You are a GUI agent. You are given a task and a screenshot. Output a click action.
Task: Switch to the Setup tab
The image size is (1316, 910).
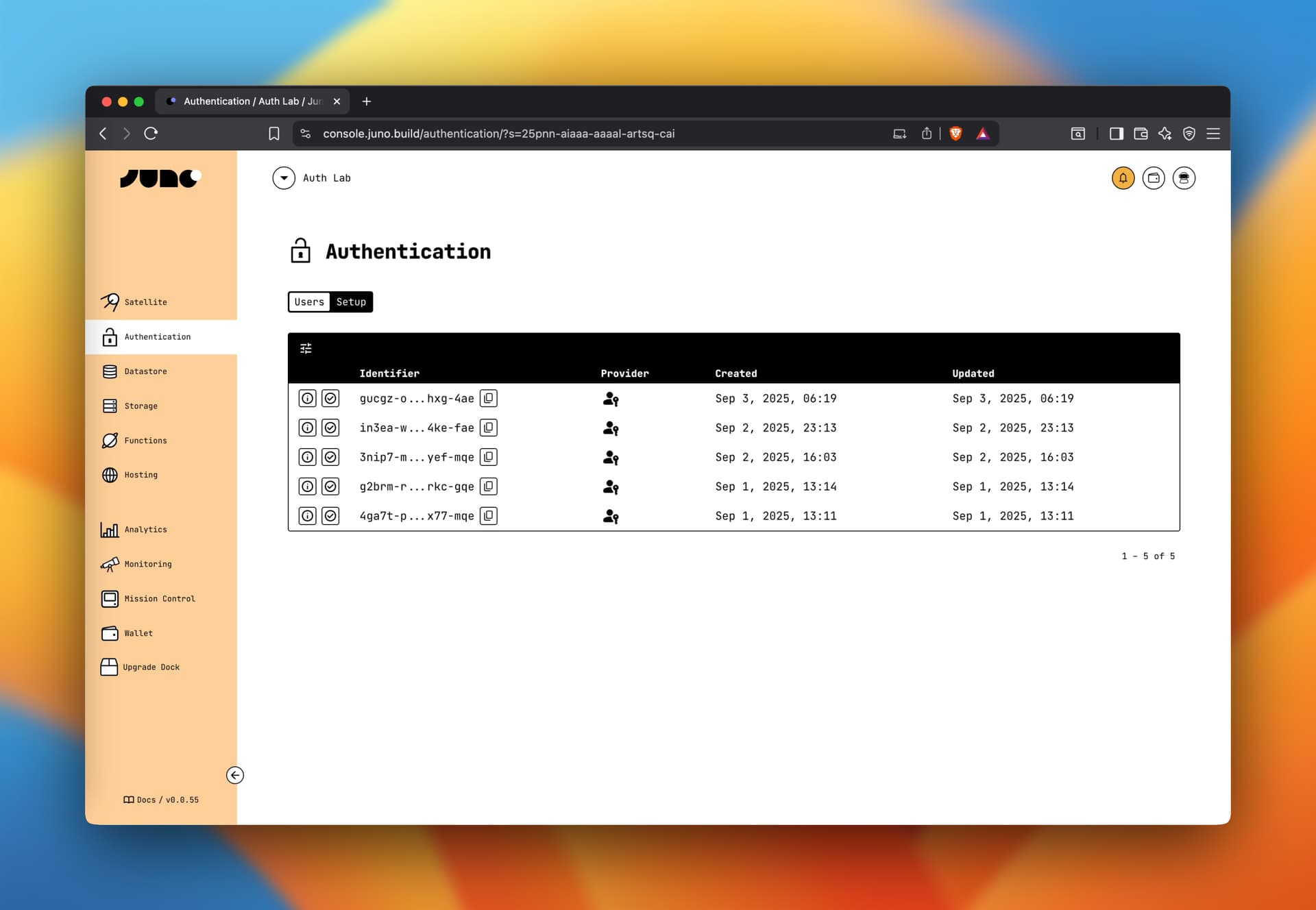click(x=351, y=302)
